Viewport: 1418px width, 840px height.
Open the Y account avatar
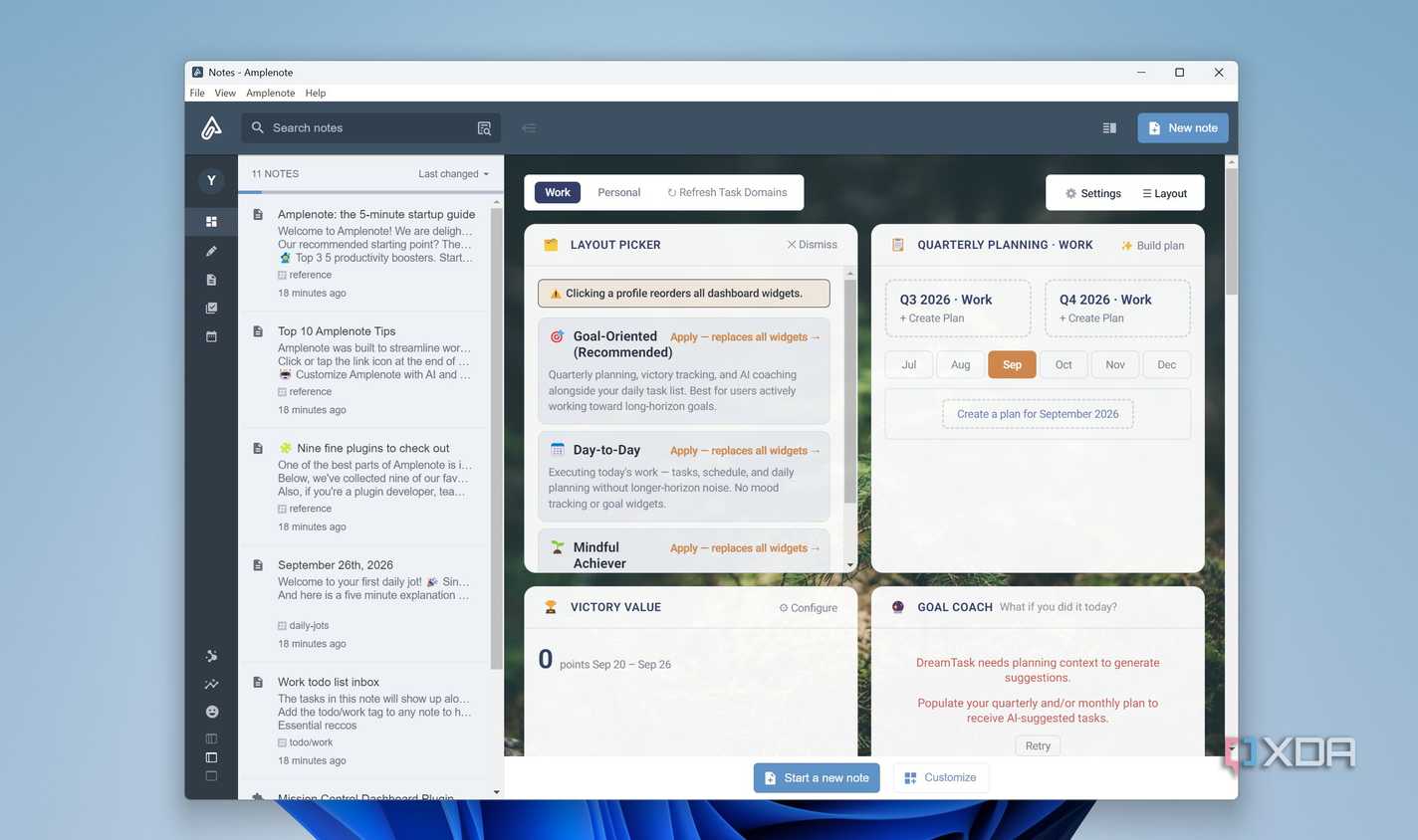click(x=211, y=180)
